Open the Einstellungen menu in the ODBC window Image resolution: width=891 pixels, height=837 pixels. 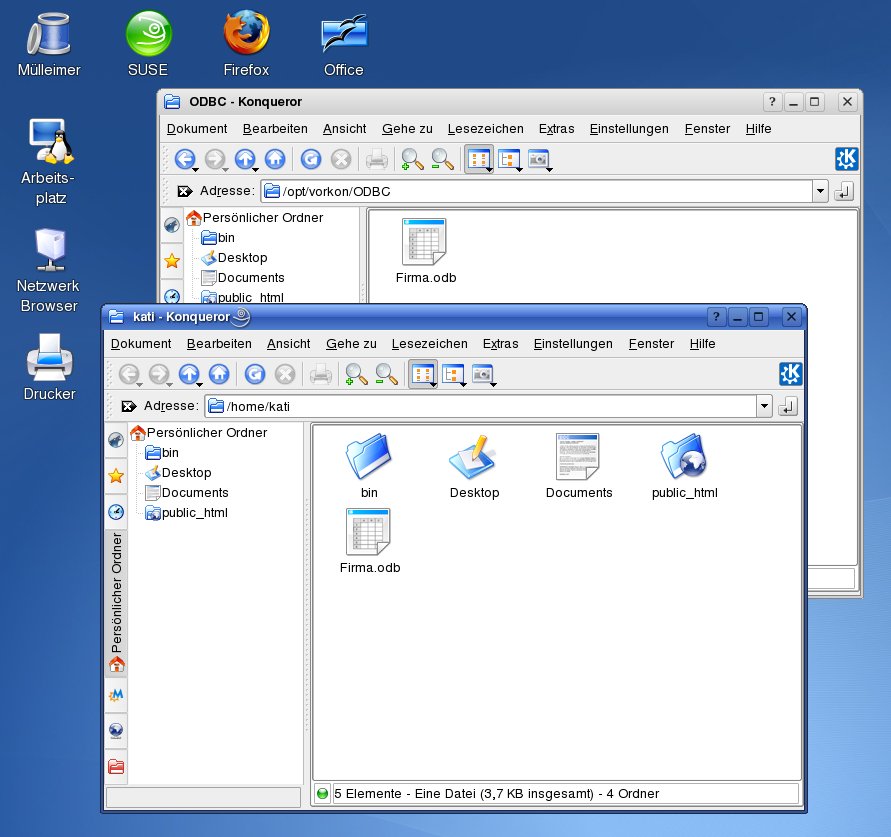pos(628,128)
